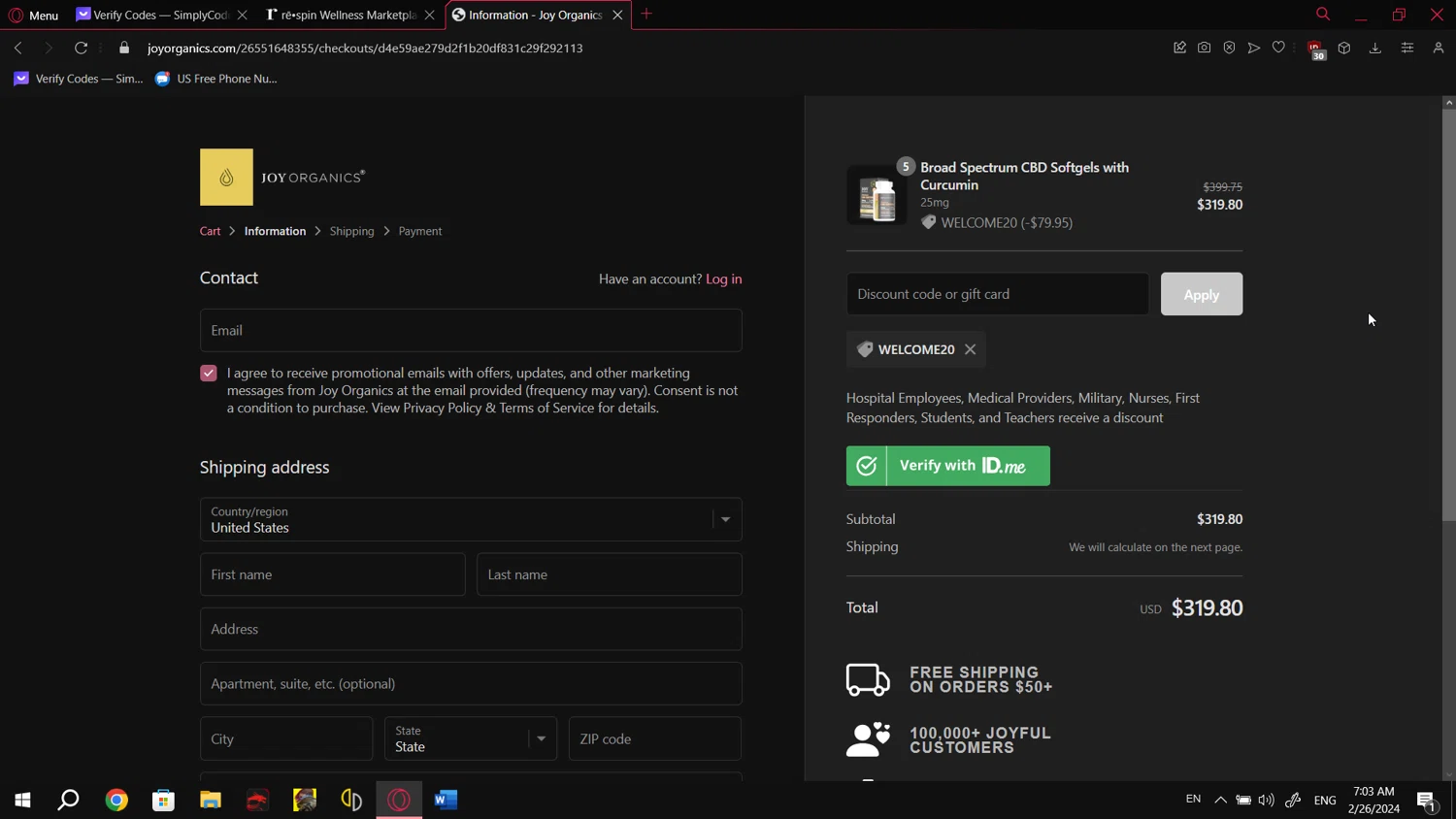Viewport: 1456px width, 819px height.
Task: Uncheck the promotional emails checkbox
Action: click(209, 374)
